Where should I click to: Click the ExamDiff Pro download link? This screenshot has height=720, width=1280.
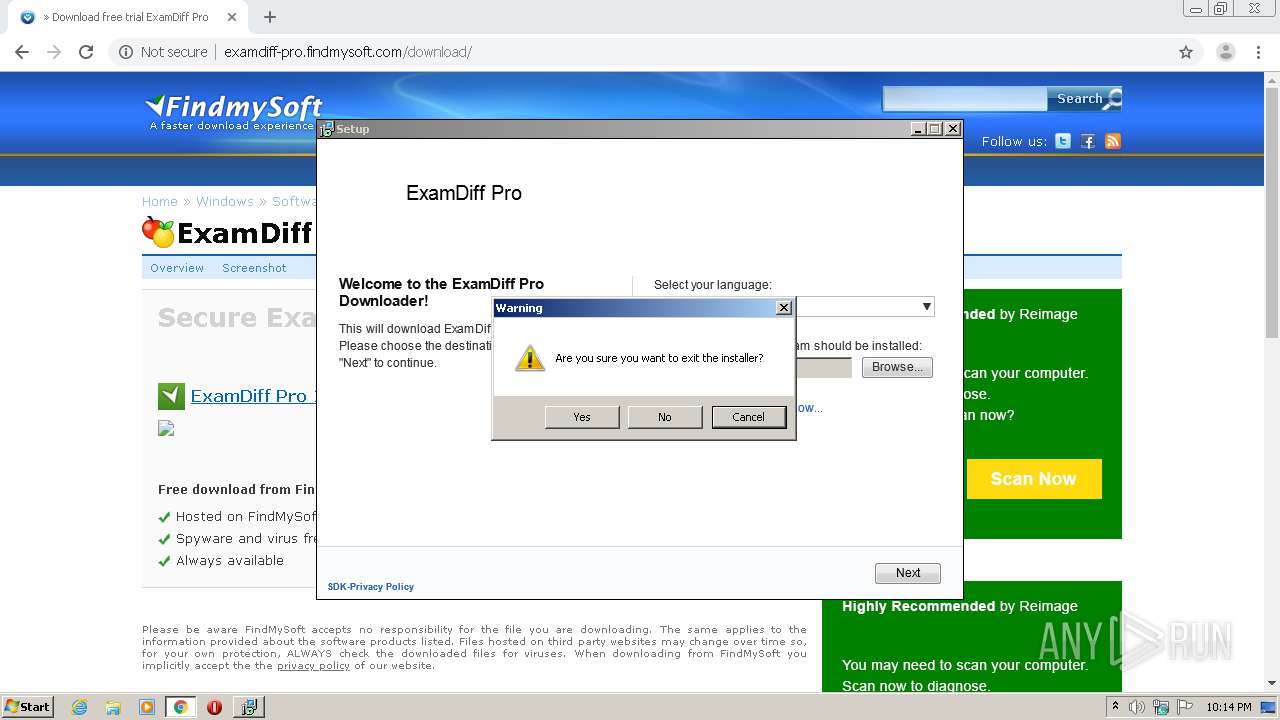(x=252, y=396)
